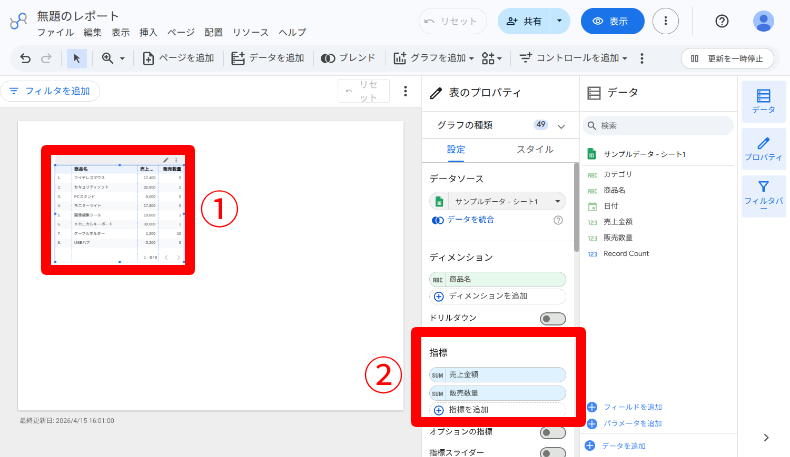Click the ブレンド toolbar button

click(348, 58)
